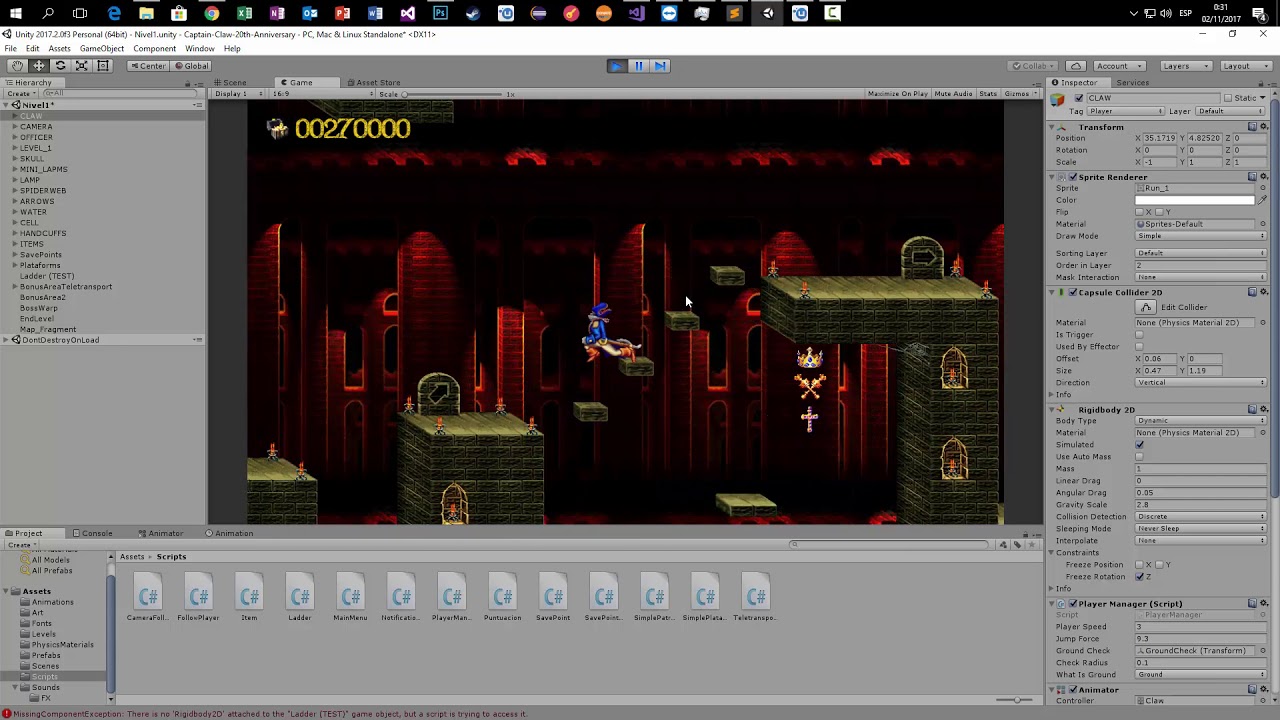
Task: Select the Rect transform tool in the toolbar
Action: point(102,66)
